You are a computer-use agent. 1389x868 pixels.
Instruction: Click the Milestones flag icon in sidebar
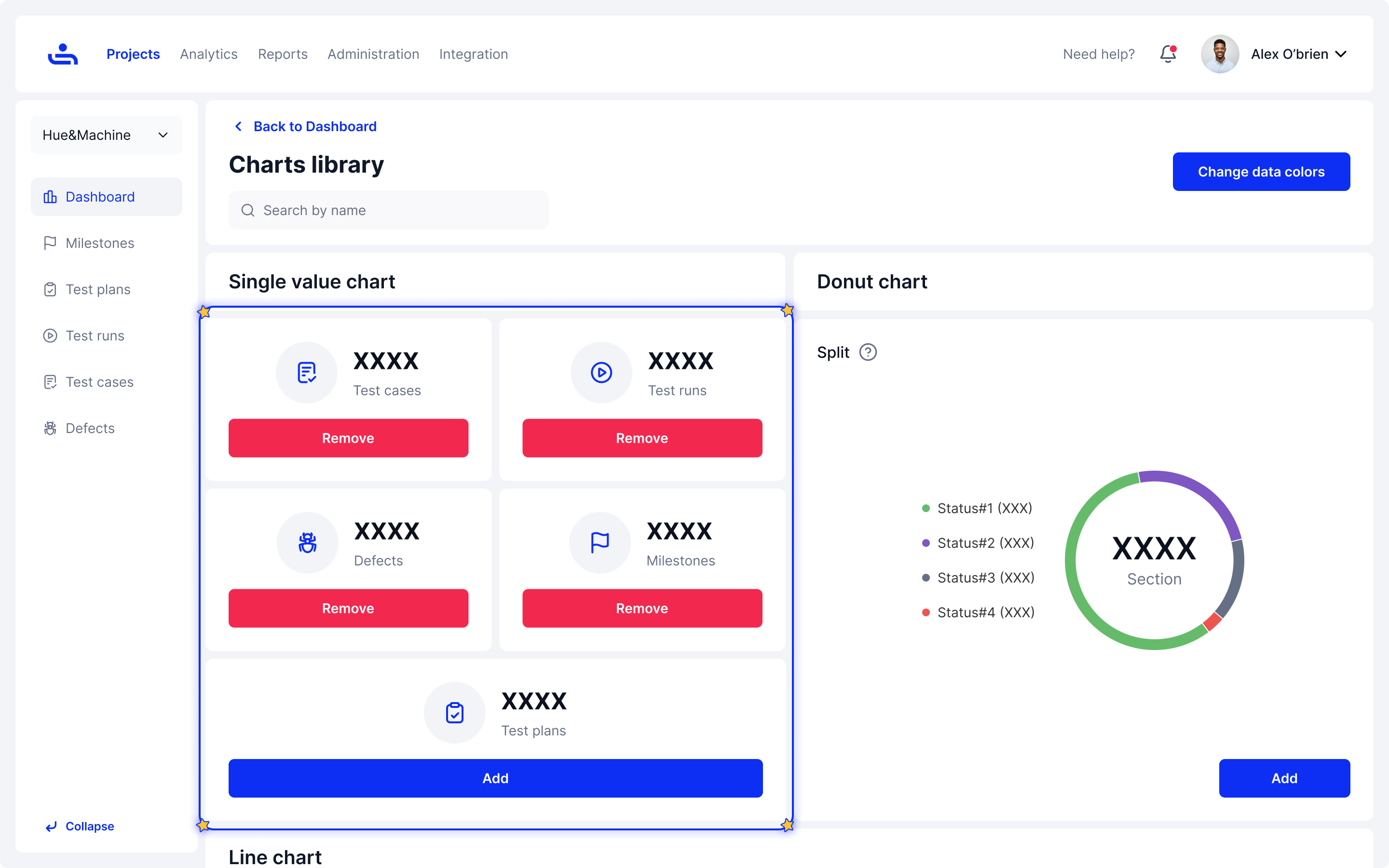click(50, 243)
